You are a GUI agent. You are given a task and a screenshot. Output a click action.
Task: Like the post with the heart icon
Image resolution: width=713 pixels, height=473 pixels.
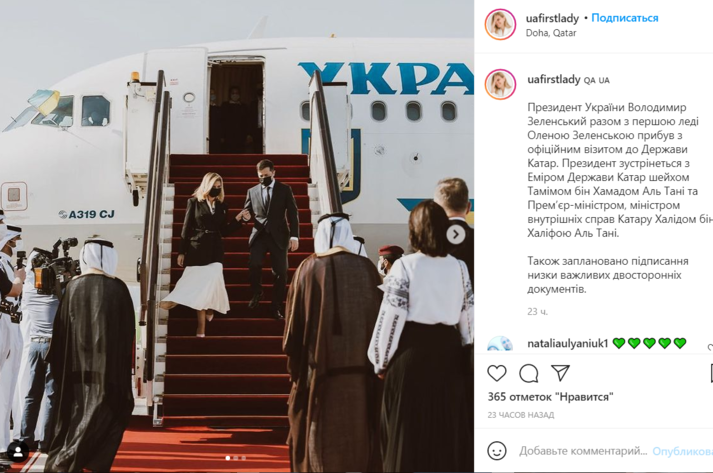click(x=497, y=373)
